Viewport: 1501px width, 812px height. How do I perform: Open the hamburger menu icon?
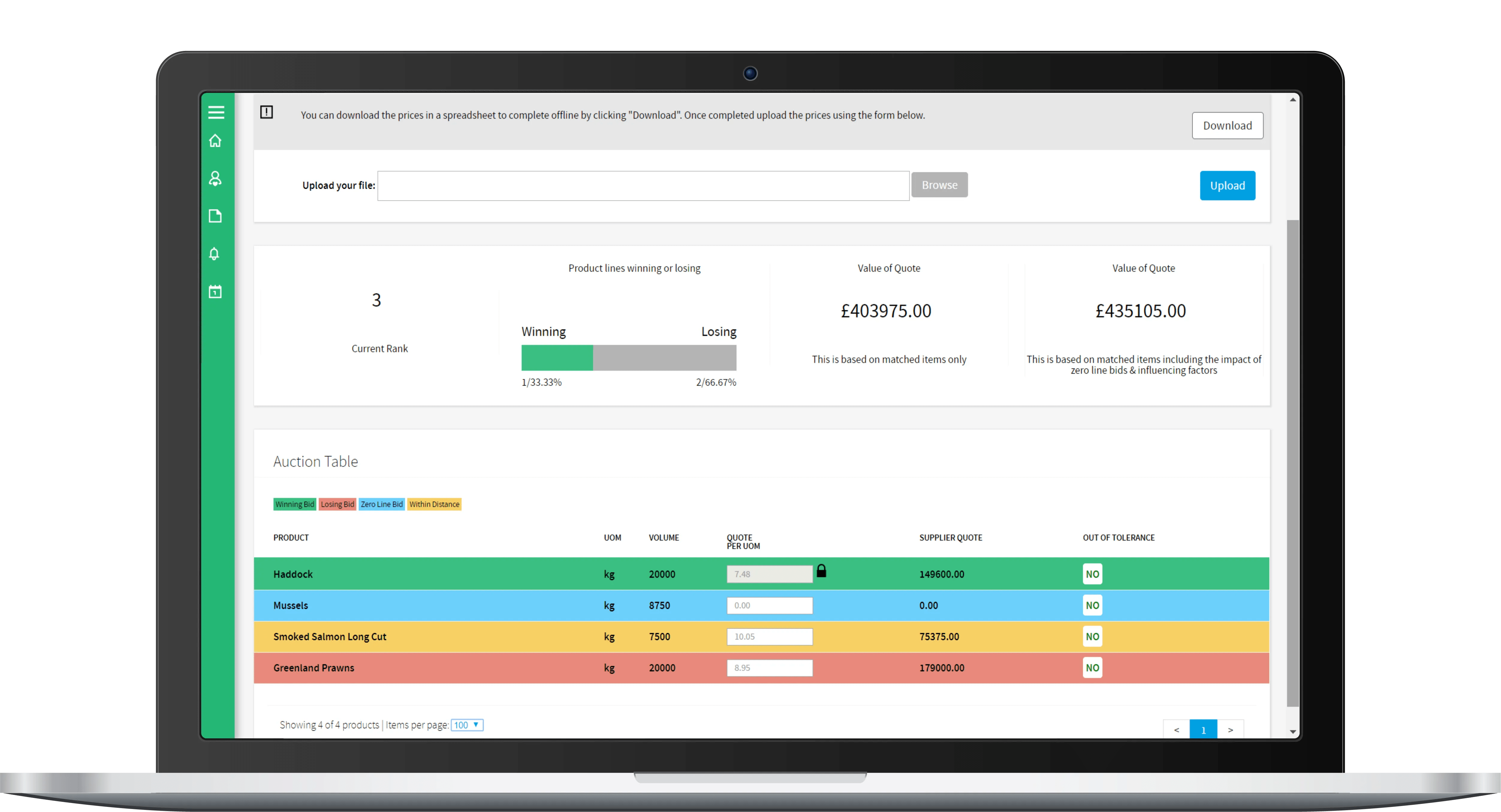[216, 112]
